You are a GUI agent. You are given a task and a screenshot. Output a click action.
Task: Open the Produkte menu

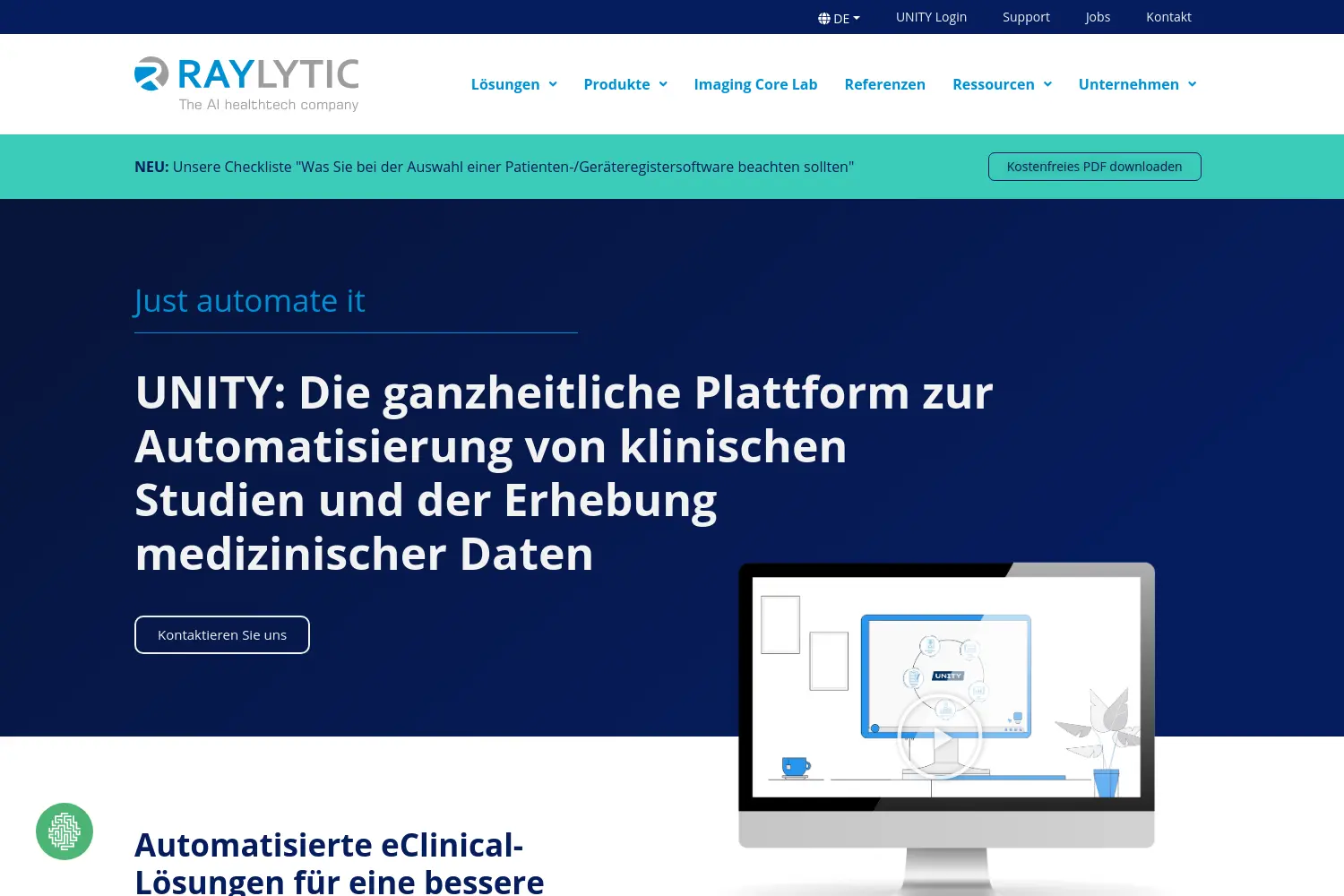(x=616, y=84)
